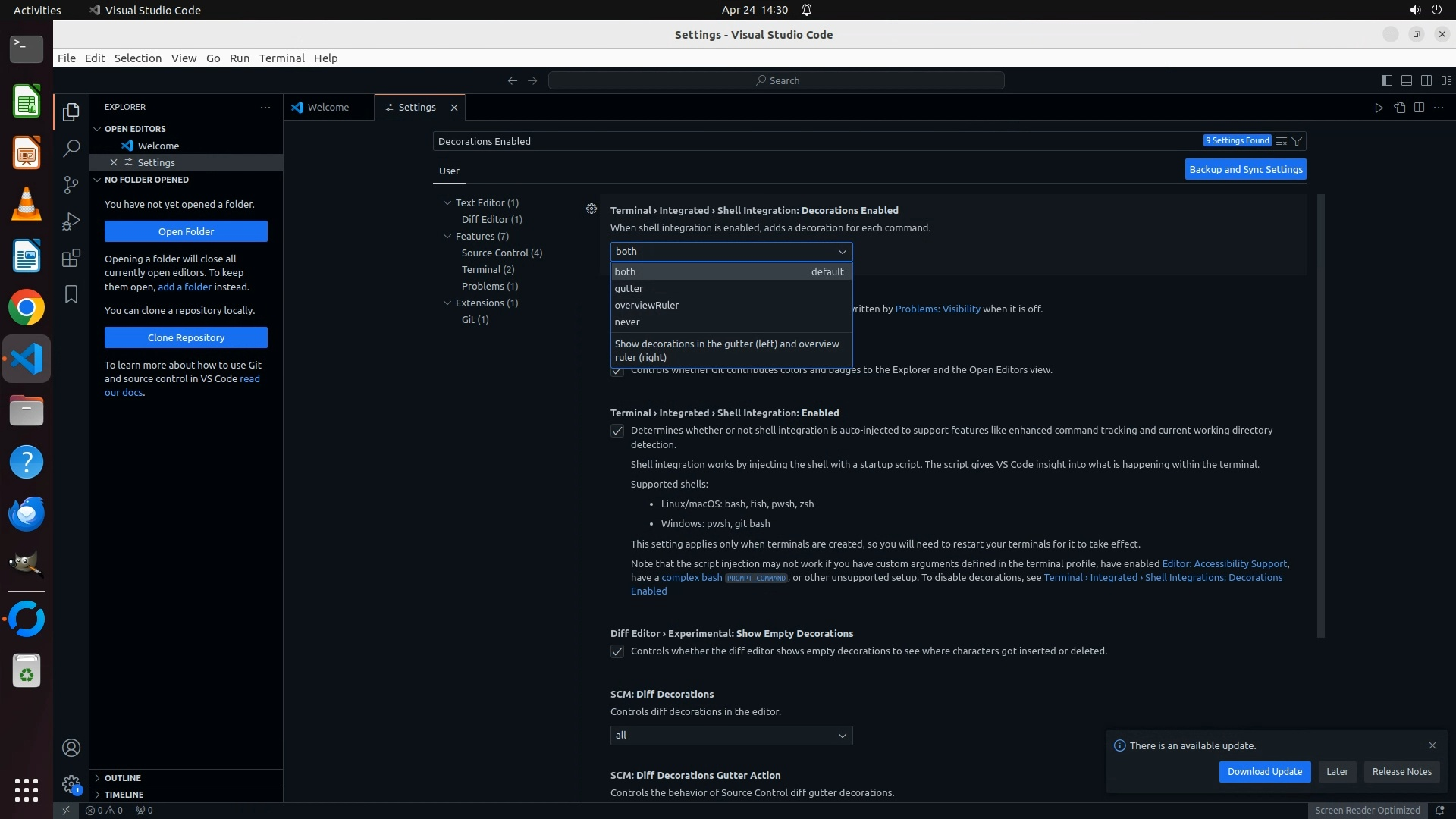Open the Extensions view icon

[71, 259]
